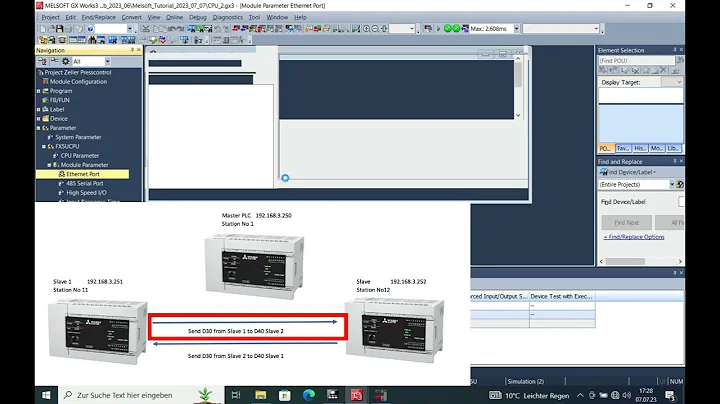This screenshot has height=404, width=720.
Task: Open the Project menu
Action: tap(50, 17)
